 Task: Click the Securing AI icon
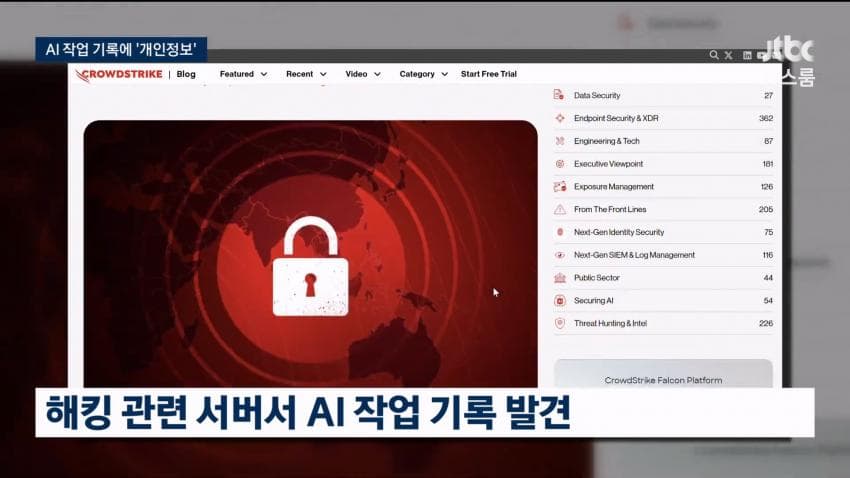tap(559, 300)
